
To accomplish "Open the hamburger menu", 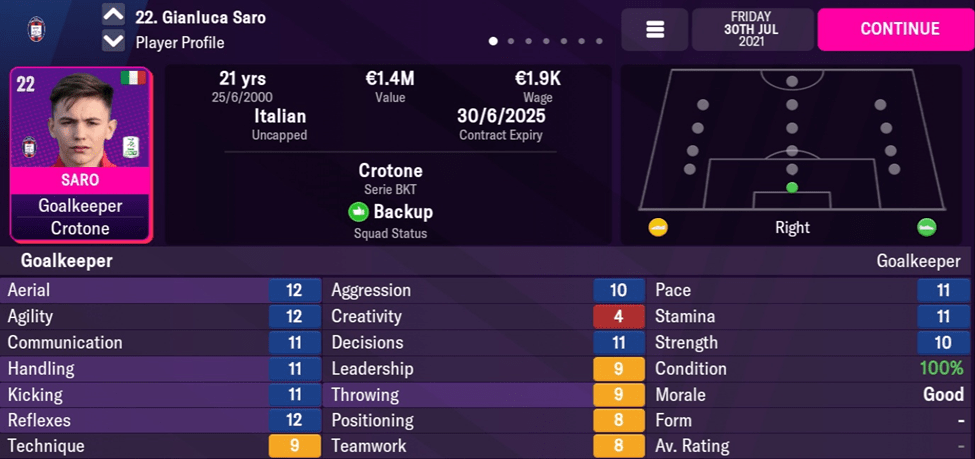I will (x=655, y=30).
